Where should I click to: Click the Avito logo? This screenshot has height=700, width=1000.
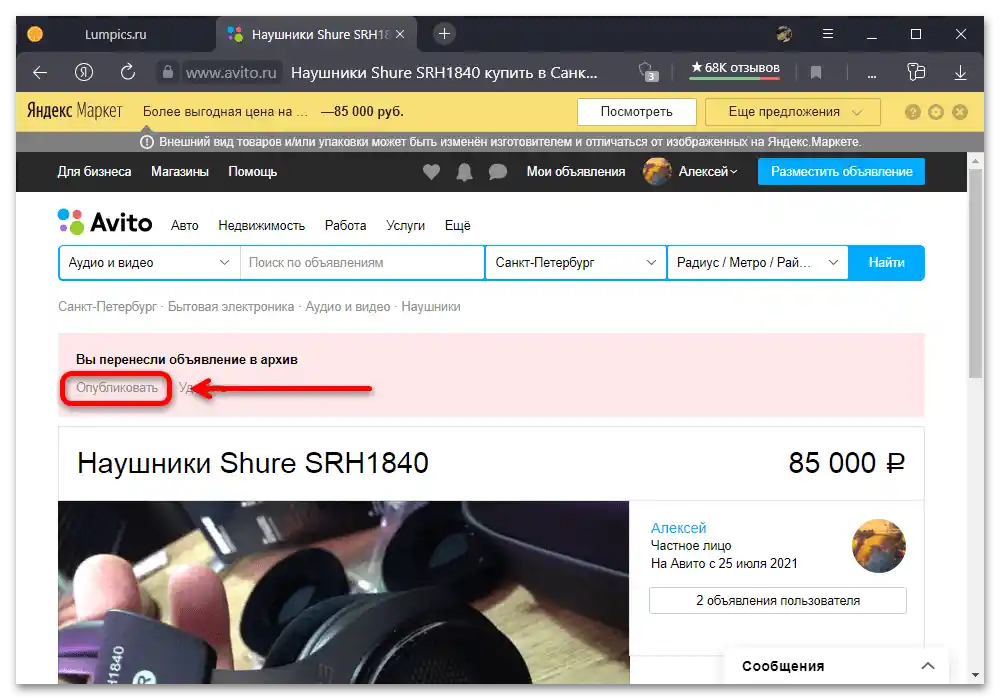[105, 222]
